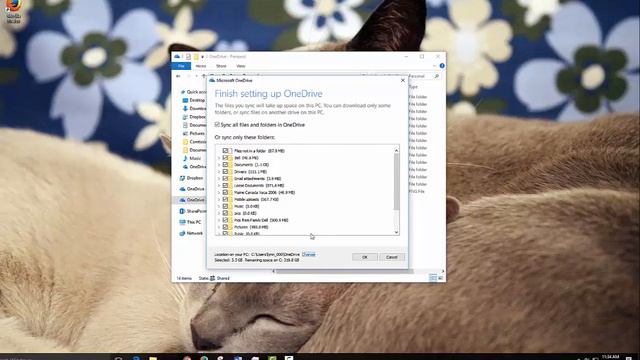Uncheck the Maine Canada Vaca 2006 checkbox
This screenshot has height=360, width=640.
(x=225, y=192)
